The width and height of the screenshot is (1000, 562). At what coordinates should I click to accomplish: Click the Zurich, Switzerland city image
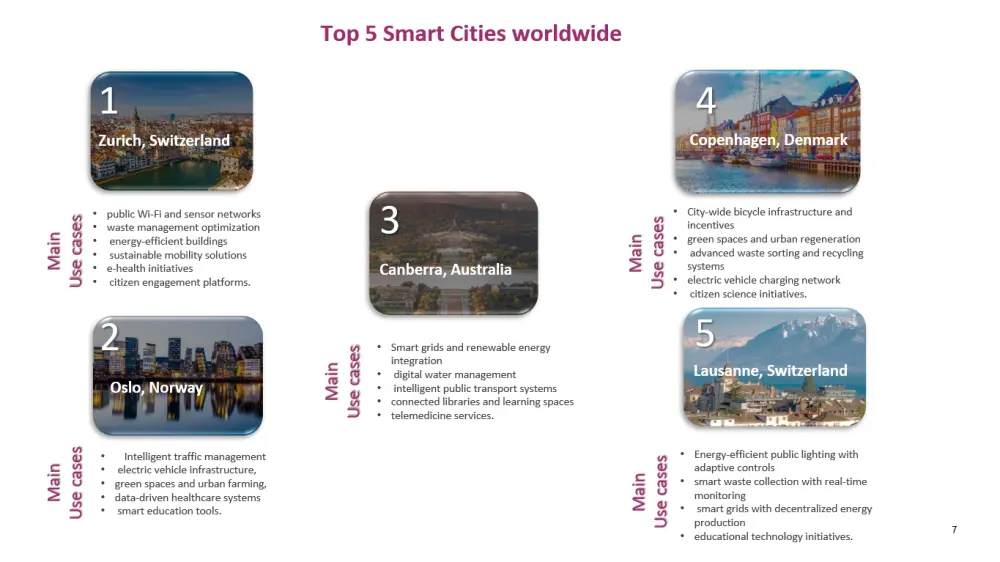click(172, 131)
